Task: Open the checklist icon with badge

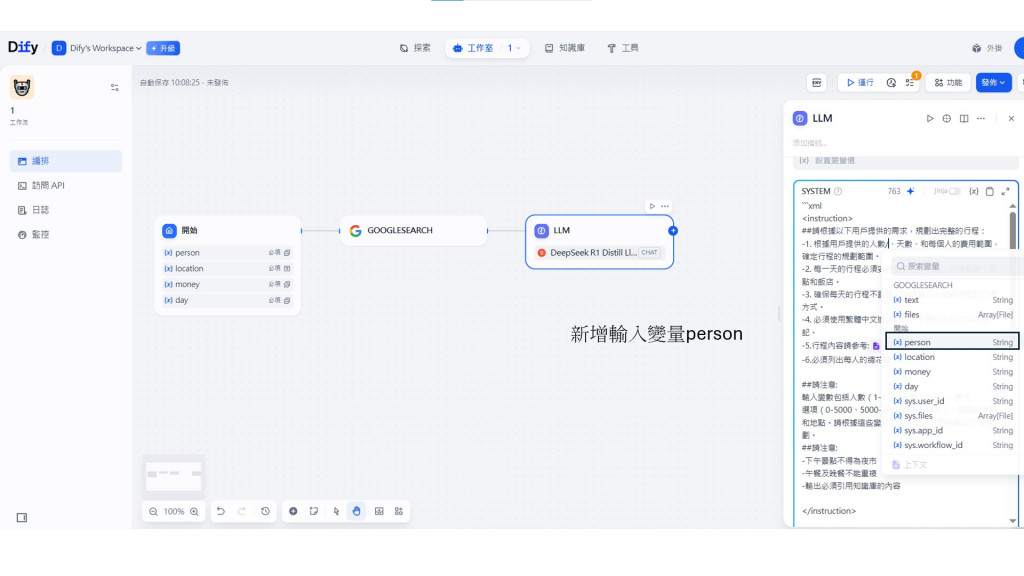Action: [910, 82]
